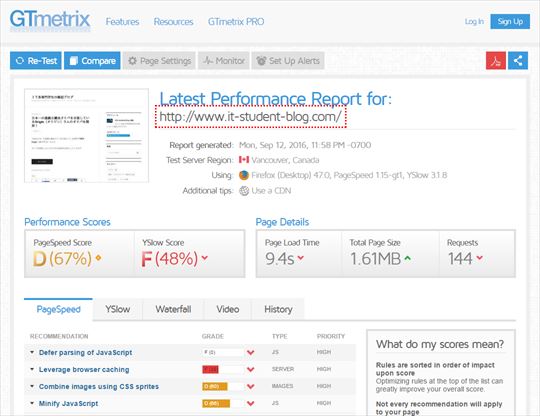Click the PRIORITY column header
540x416 pixels.
point(331,336)
